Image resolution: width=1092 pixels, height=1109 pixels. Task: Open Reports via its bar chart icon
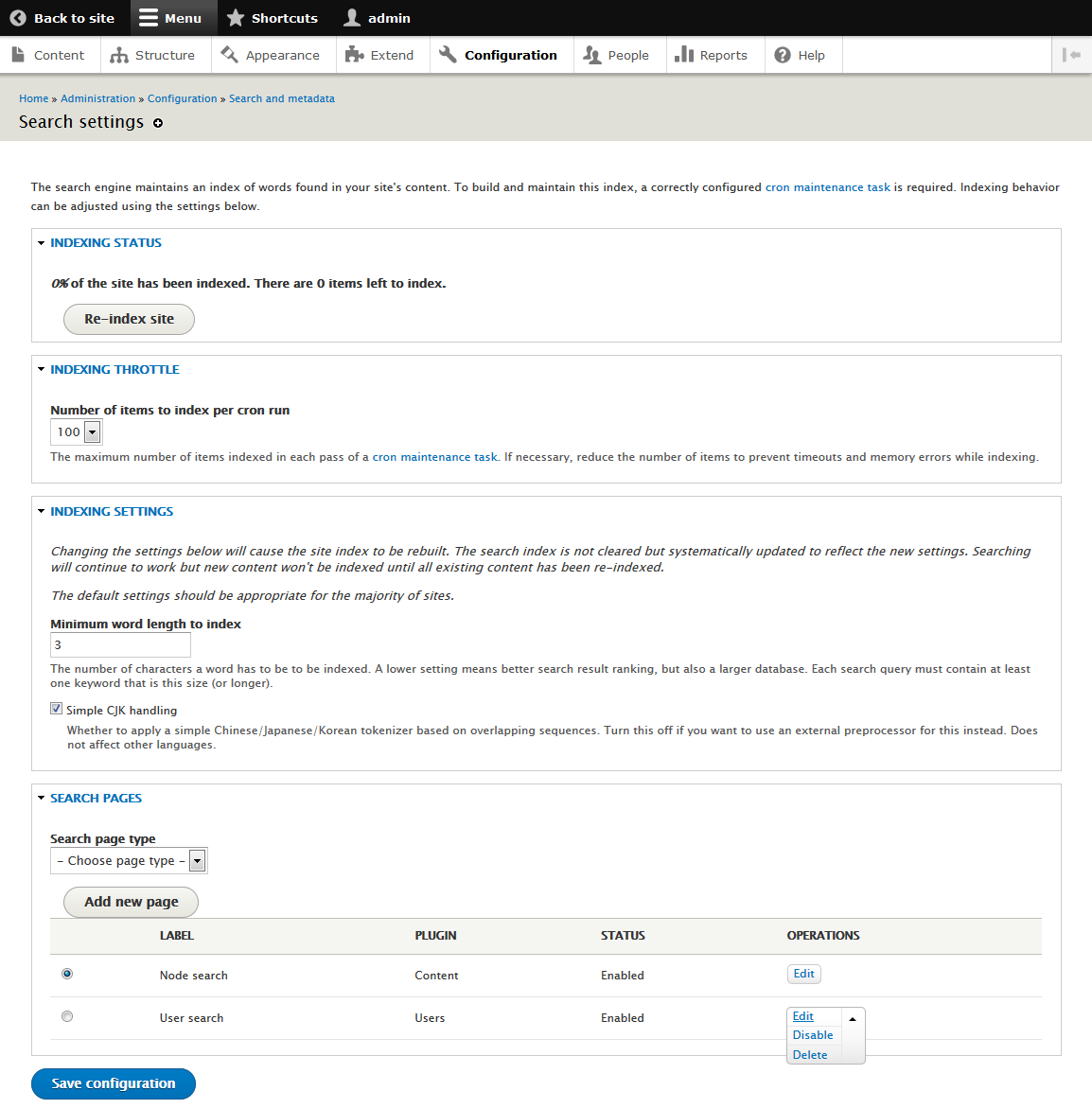[684, 55]
